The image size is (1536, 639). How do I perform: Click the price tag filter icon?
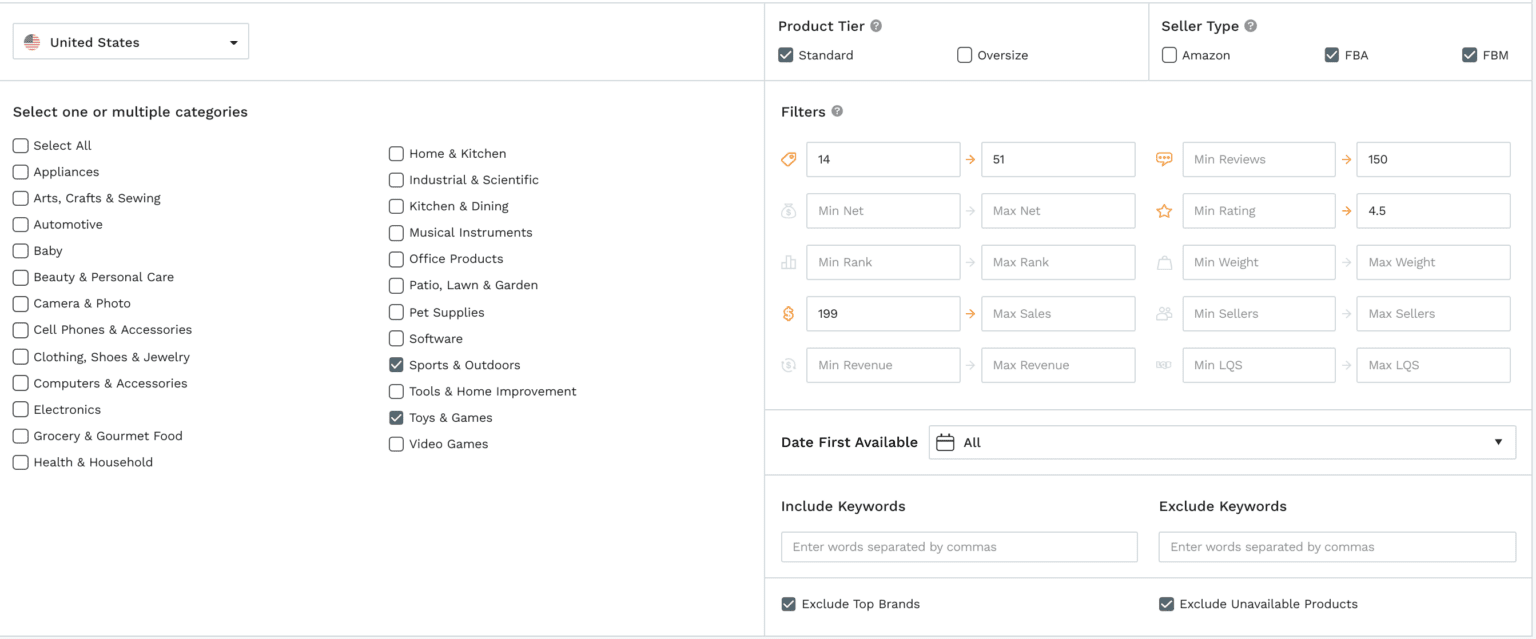[788, 159]
